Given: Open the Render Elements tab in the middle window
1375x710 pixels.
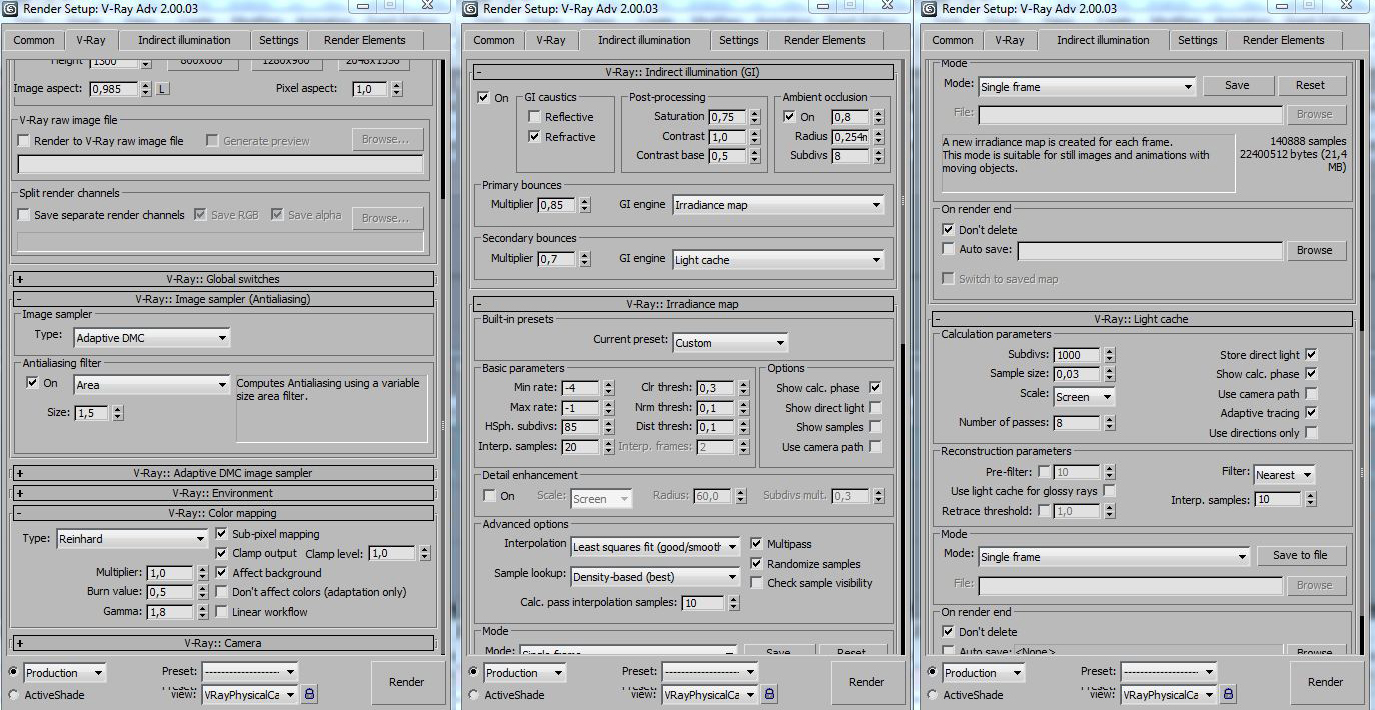Looking at the screenshot, I should click(825, 40).
